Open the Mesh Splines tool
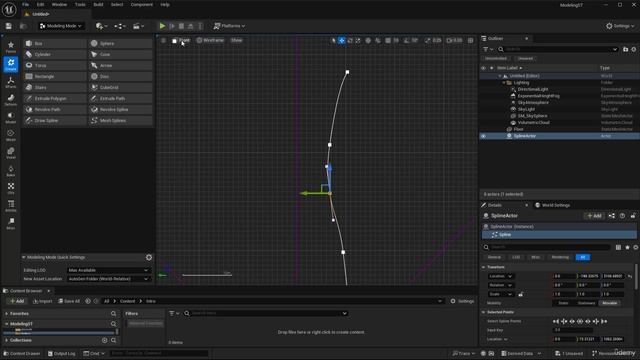640x360 pixels. click(x=120, y=120)
